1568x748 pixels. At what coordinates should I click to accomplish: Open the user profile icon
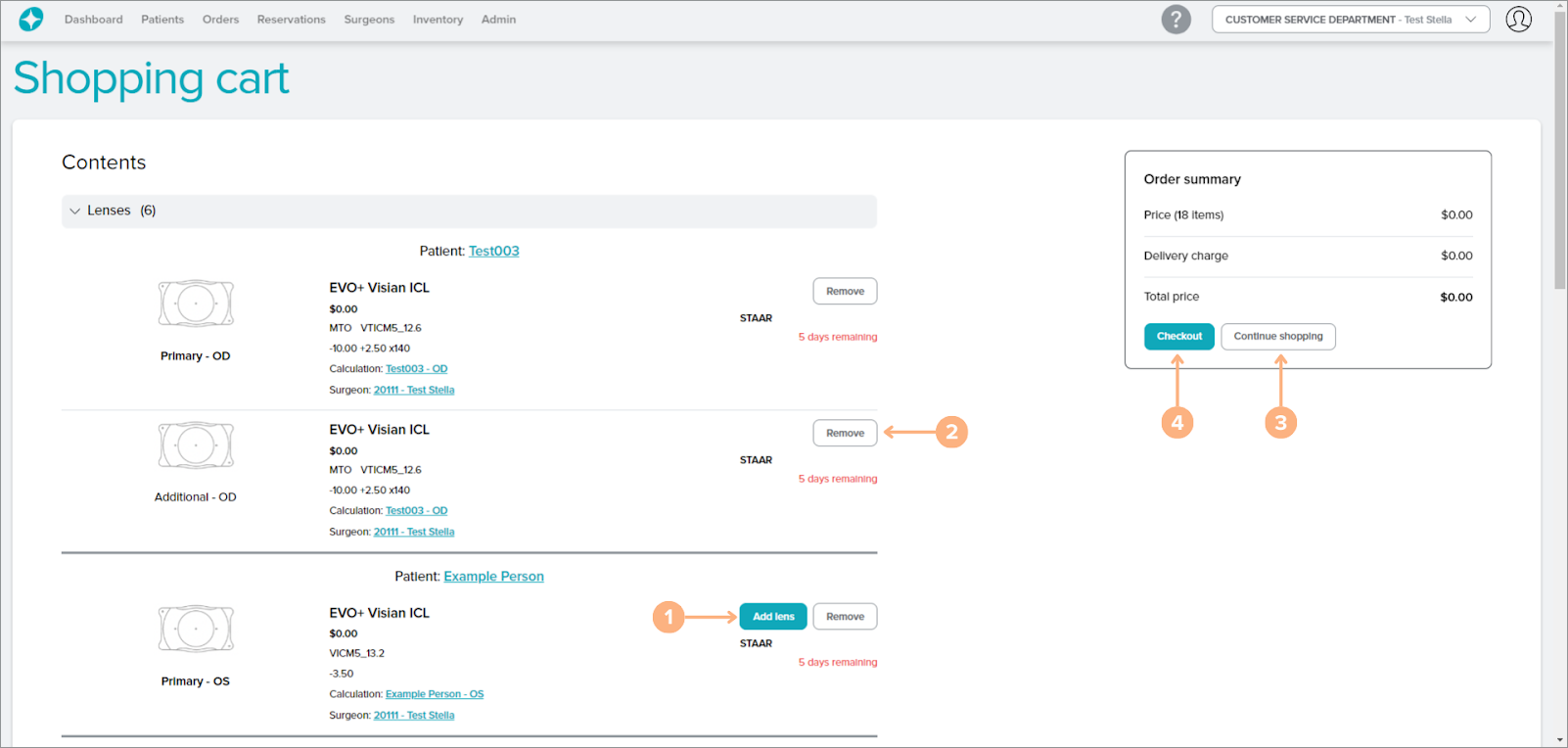pyautogui.click(x=1518, y=20)
